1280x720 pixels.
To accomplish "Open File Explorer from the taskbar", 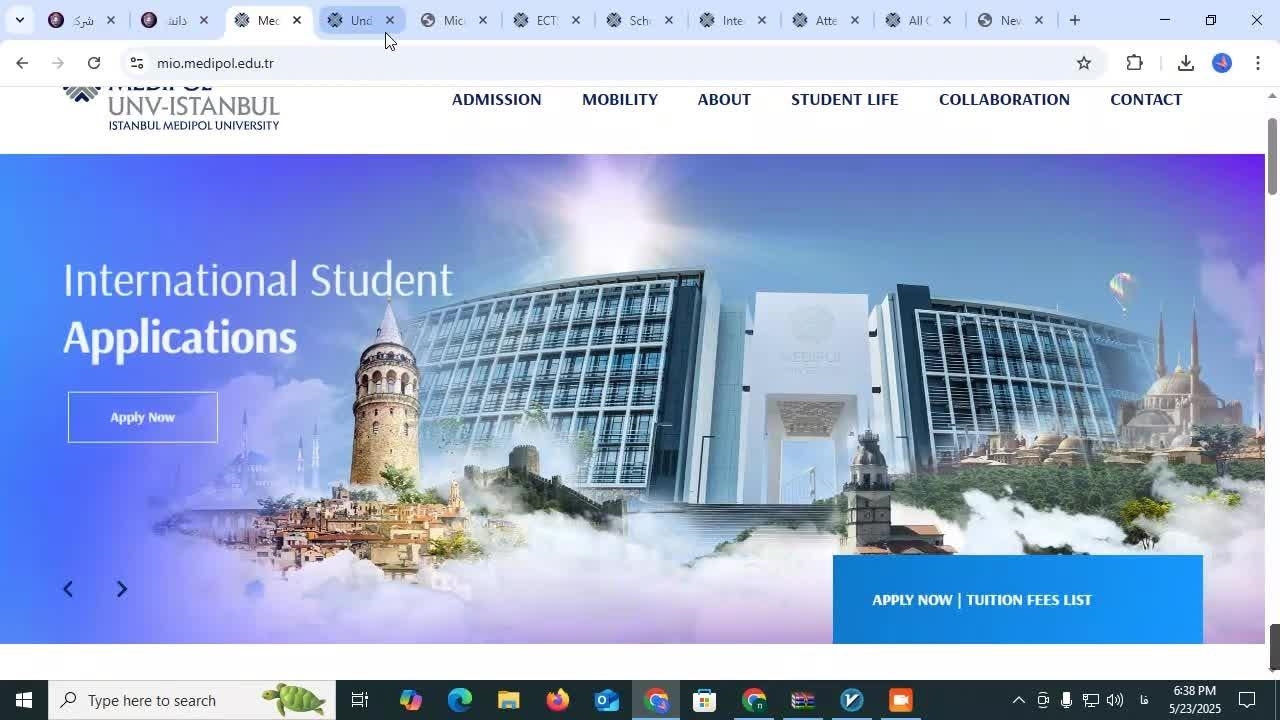I will [508, 700].
